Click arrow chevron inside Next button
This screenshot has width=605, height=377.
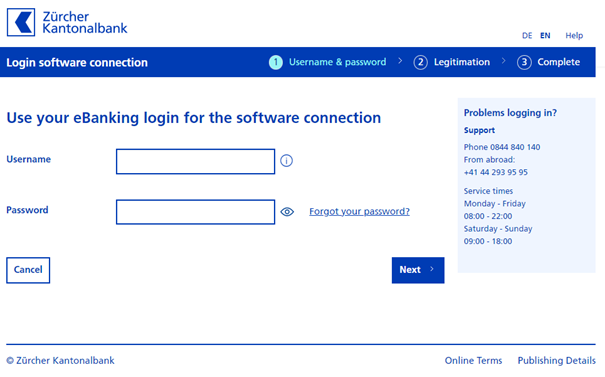[x=432, y=269]
